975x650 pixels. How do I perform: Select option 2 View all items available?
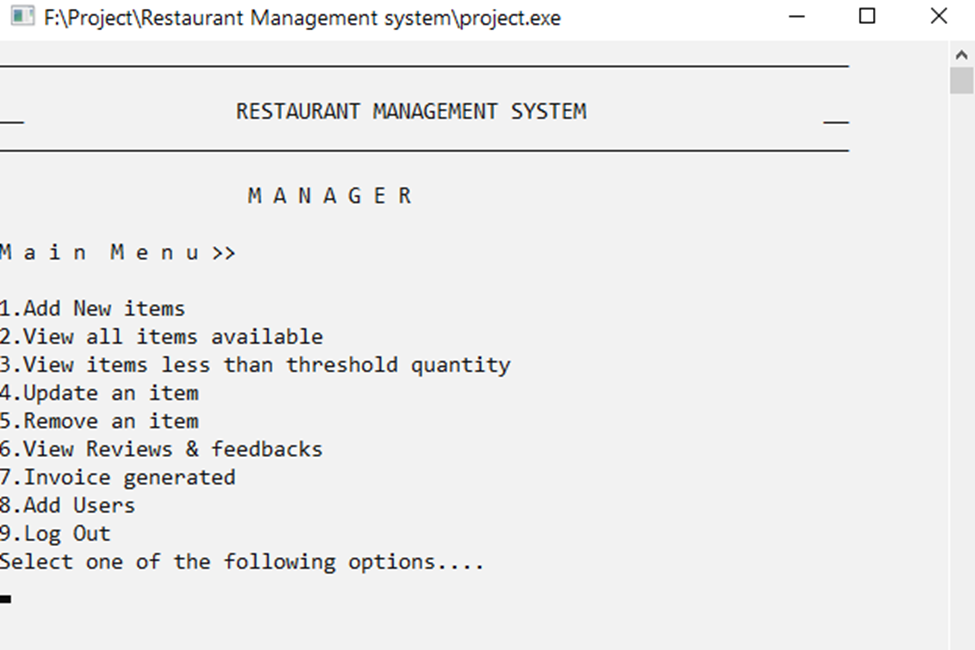160,337
